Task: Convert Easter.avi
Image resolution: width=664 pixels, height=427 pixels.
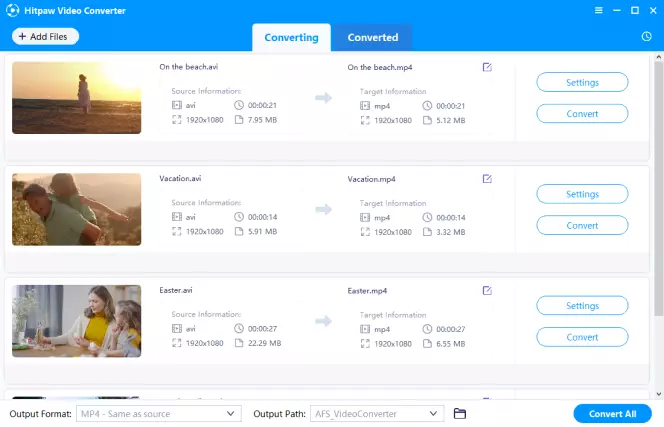Action: [x=582, y=337]
